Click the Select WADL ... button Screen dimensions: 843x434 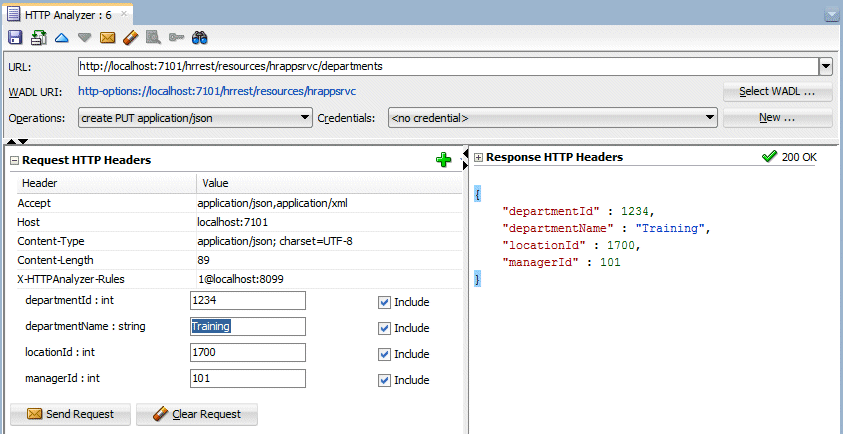tap(777, 91)
